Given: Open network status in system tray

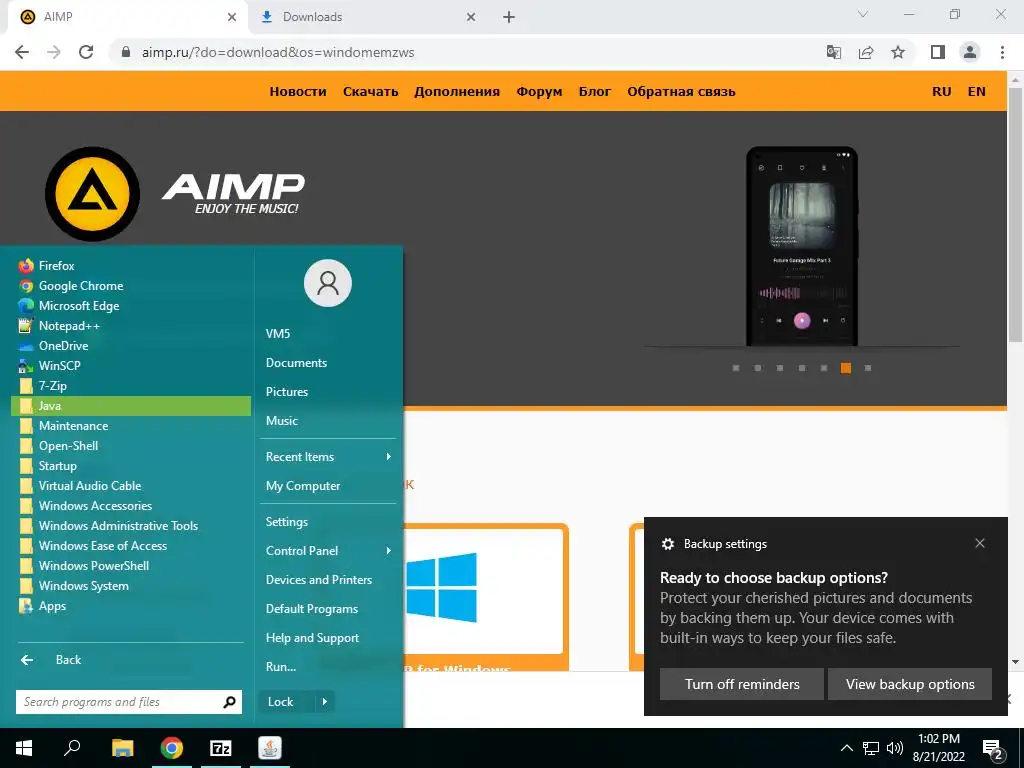Looking at the screenshot, I should coord(871,748).
